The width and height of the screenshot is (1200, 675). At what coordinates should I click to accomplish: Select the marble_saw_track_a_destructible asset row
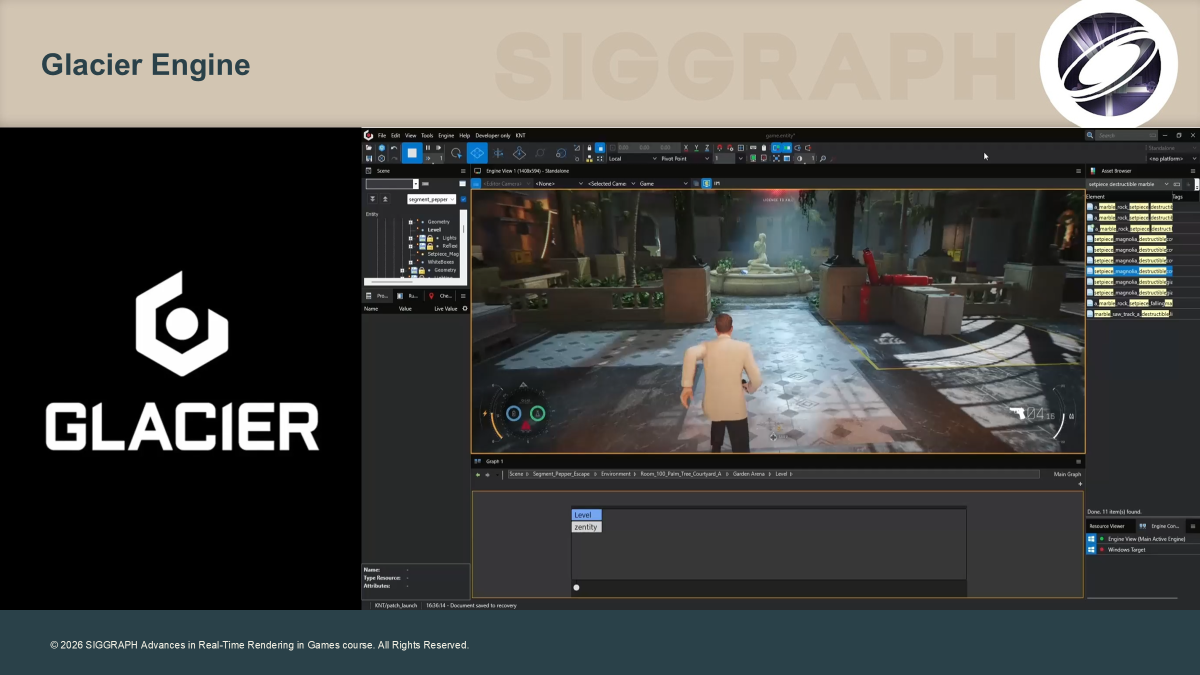1129,314
